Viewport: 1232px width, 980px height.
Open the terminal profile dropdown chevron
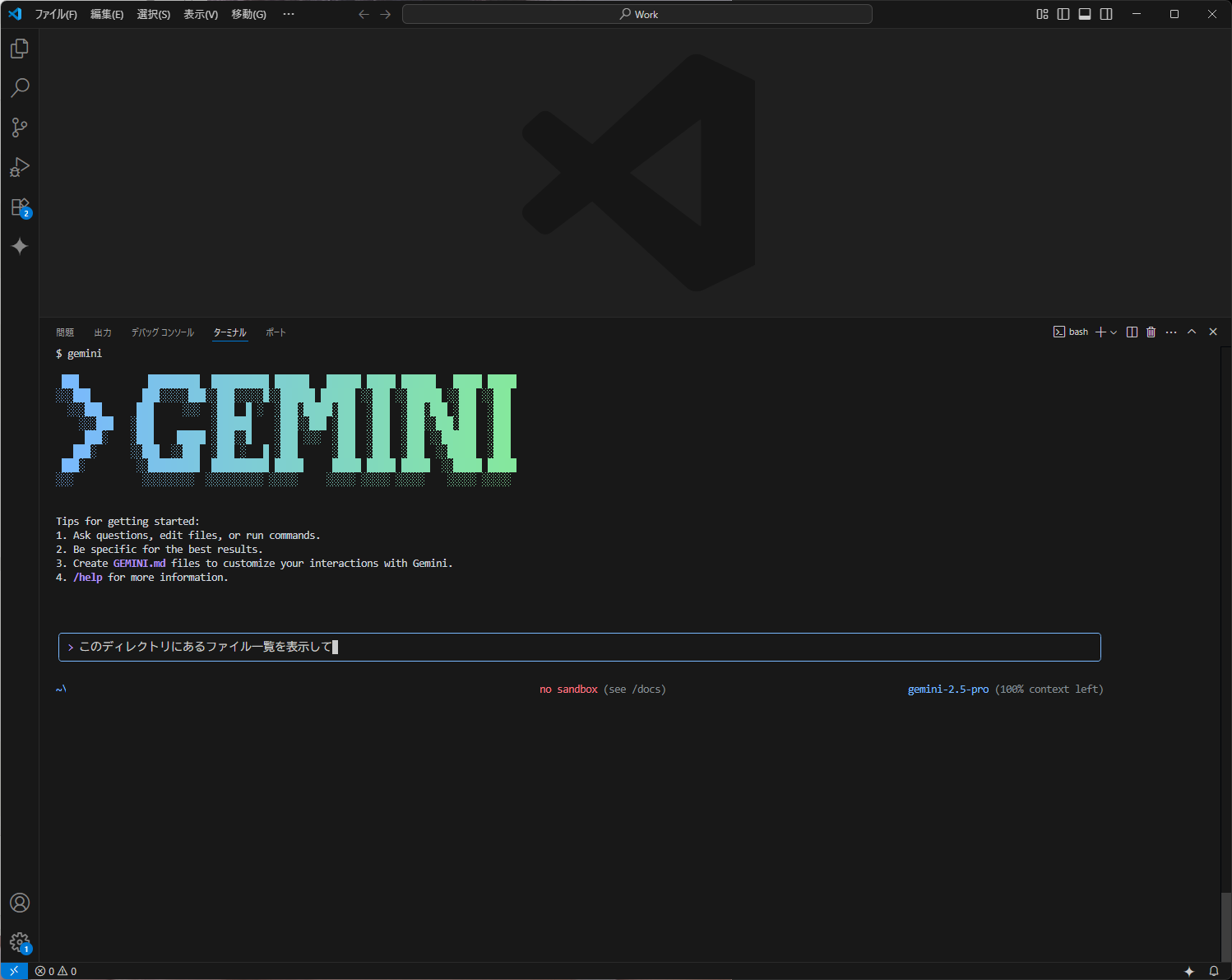point(1115,332)
